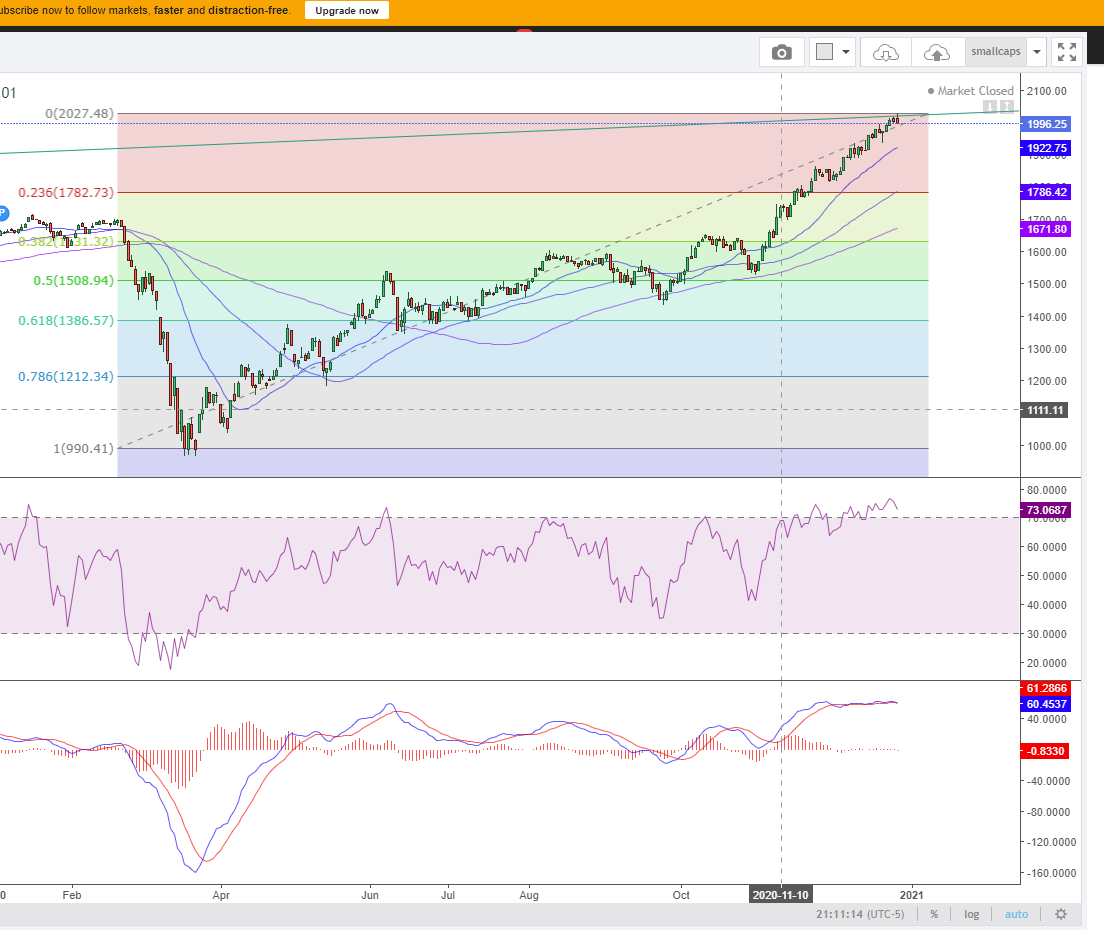Viewport: 1104px width, 930px height.
Task: Click the blue circular marker on chart's left edge
Action: pyautogui.click(x=3, y=213)
